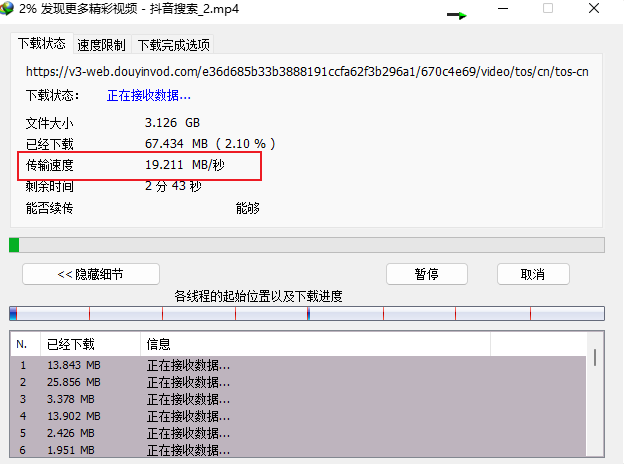Click the IDM app icon in title bar
The width and height of the screenshot is (624, 464).
click(6, 8)
